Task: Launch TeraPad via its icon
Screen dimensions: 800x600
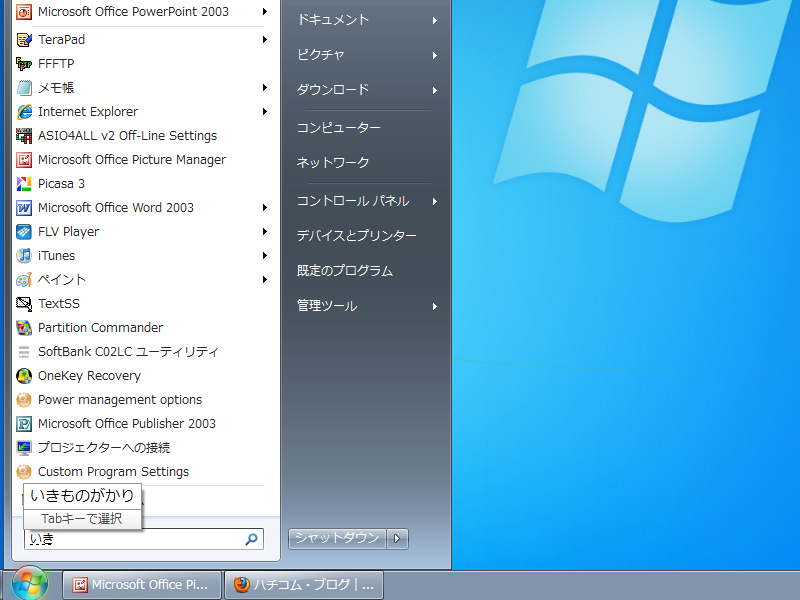Action: point(23,39)
